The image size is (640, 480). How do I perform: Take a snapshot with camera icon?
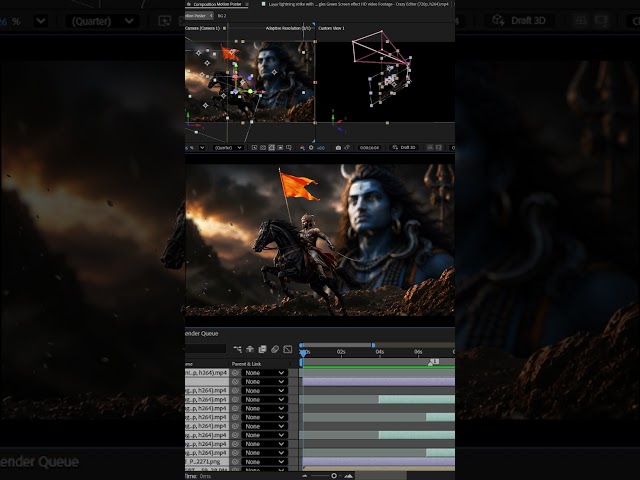pos(338,147)
